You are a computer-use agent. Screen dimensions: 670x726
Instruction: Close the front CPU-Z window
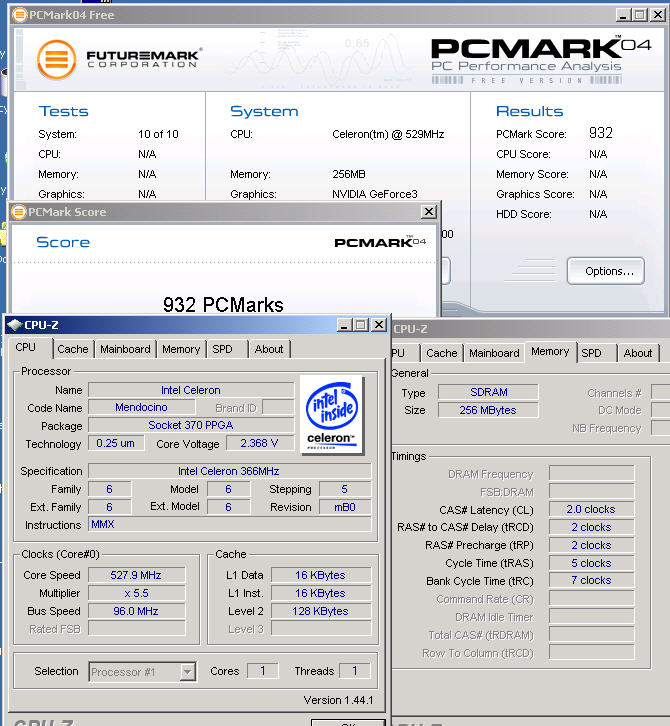[x=379, y=325]
